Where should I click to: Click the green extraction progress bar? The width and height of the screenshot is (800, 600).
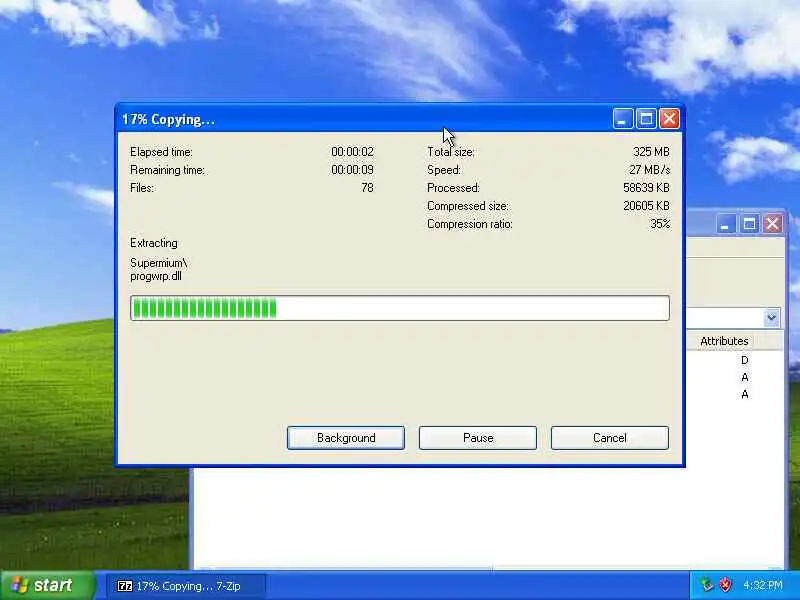click(400, 308)
